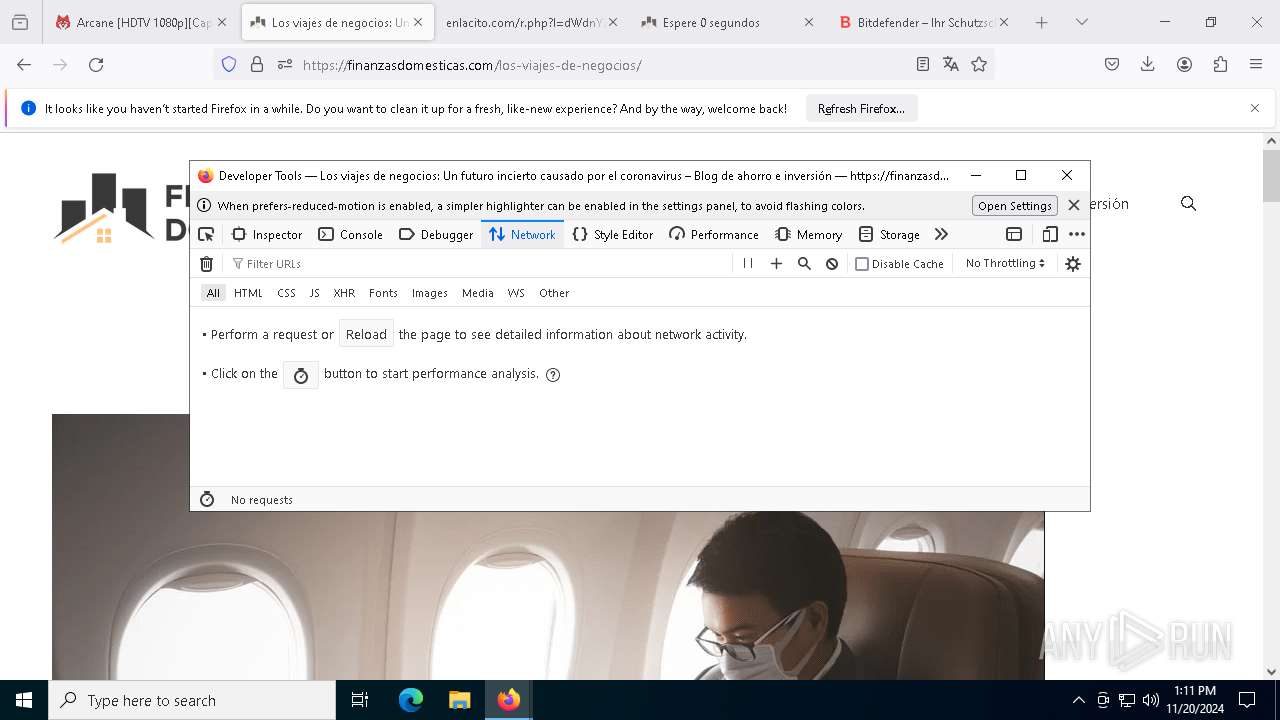Open the Network settings gear menu

(1073, 264)
